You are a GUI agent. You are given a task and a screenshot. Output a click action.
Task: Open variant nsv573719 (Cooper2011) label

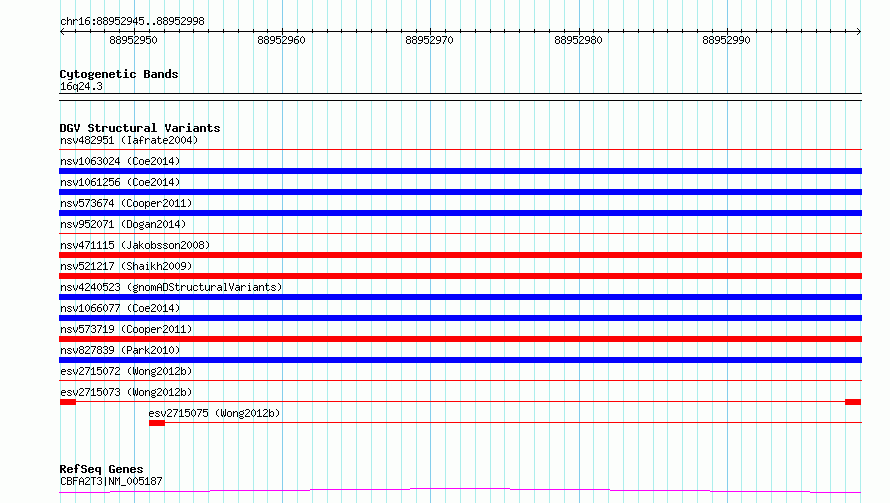click(126, 329)
